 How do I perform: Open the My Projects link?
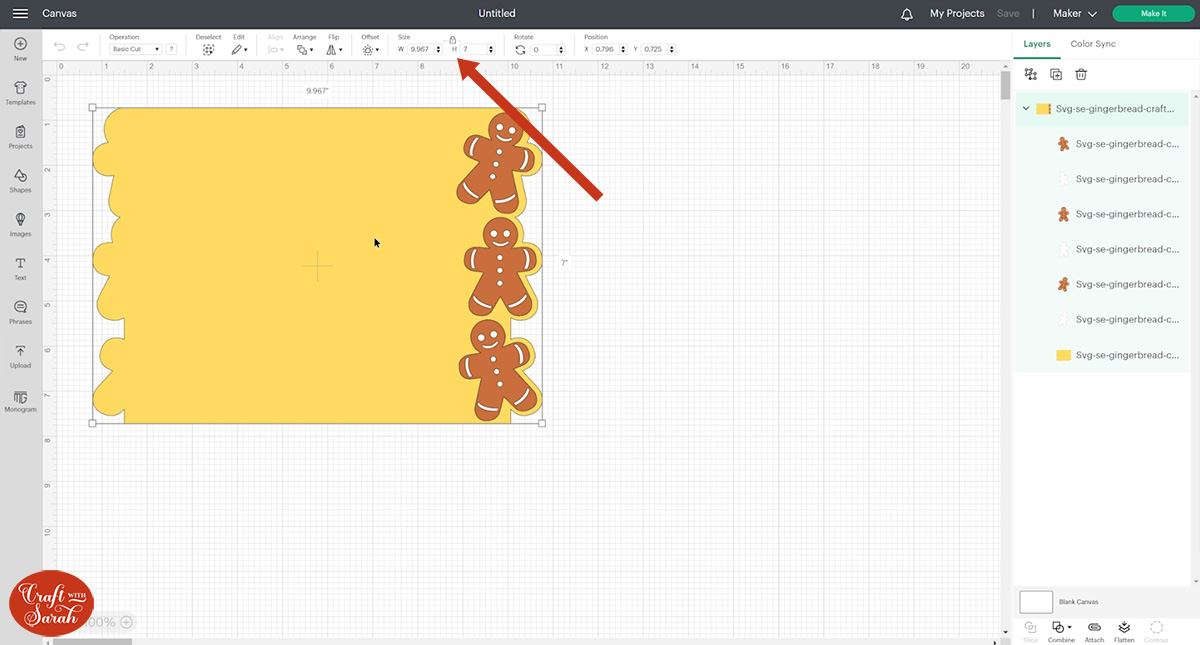pos(957,14)
